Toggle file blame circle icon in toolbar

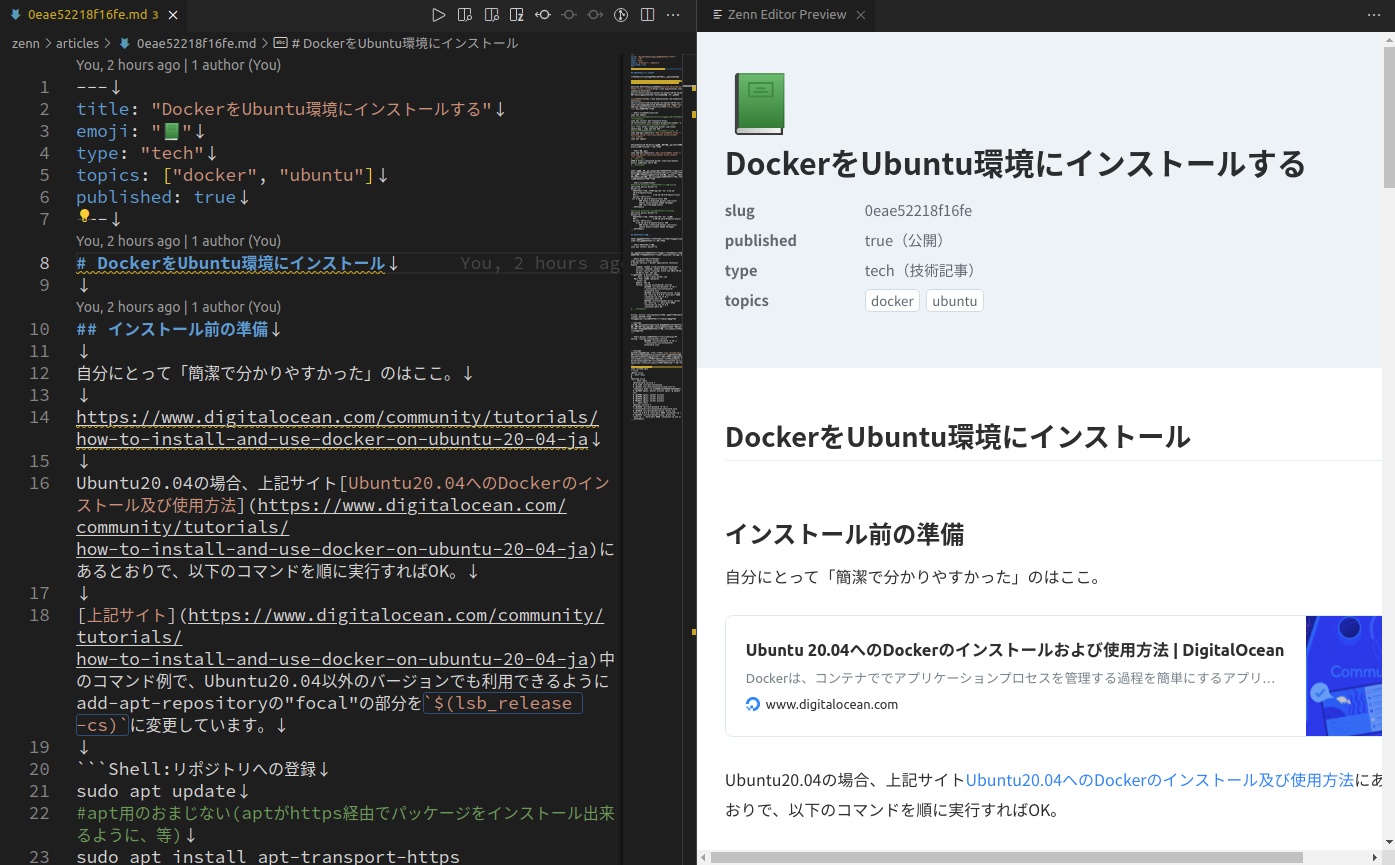pos(620,15)
